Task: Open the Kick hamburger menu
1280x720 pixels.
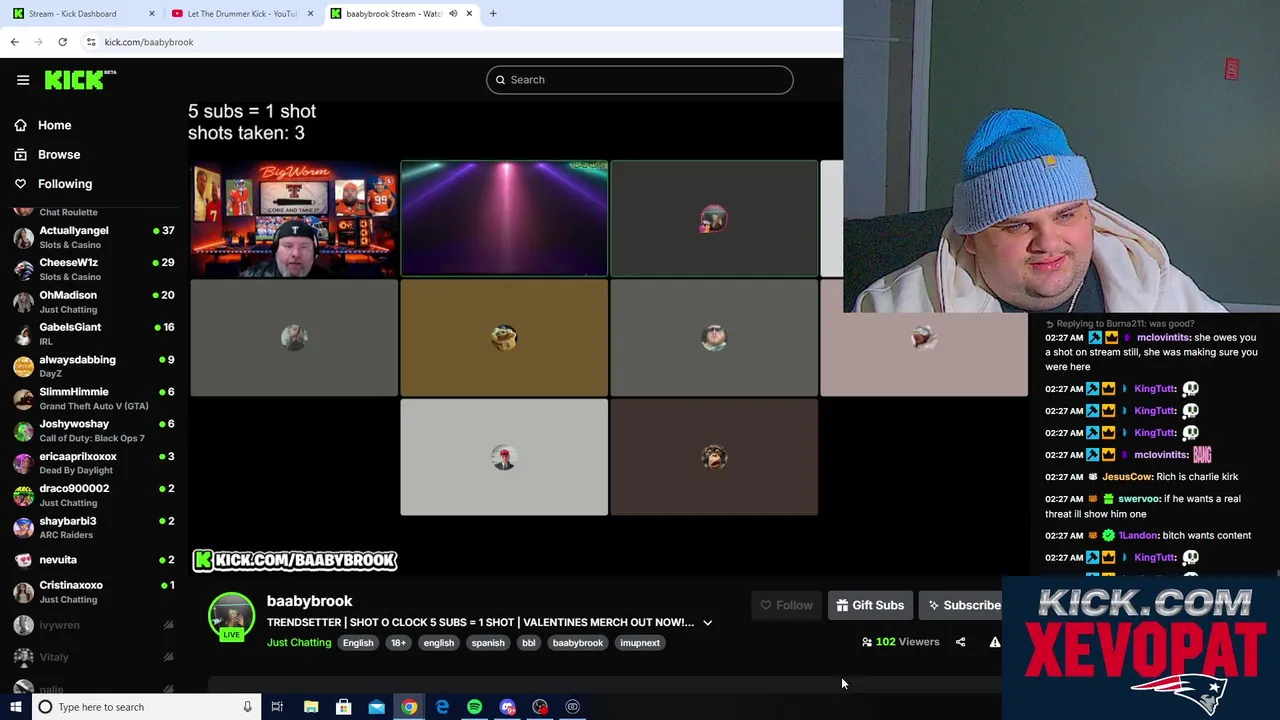Action: 23,80
